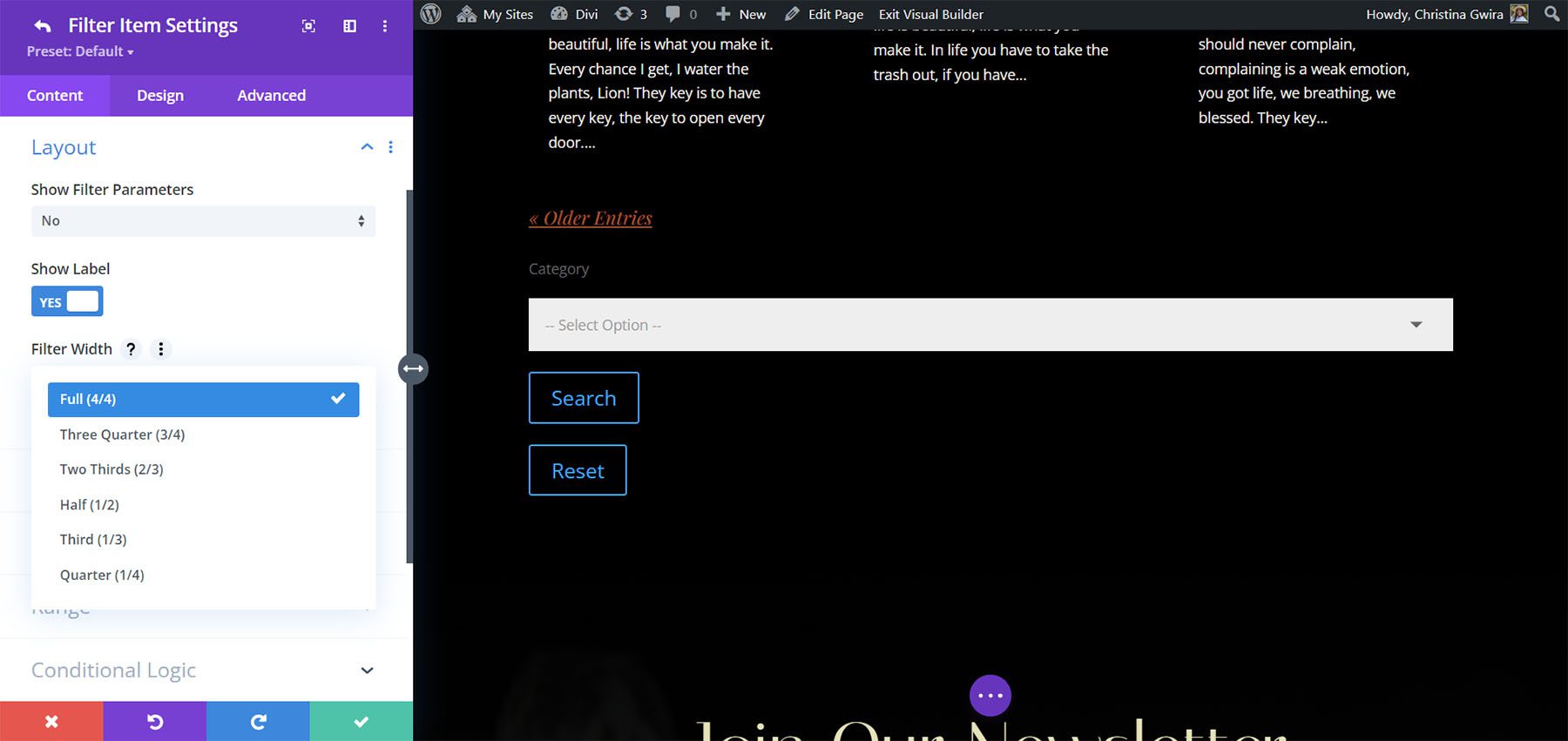Click the panel resize handle arrow icon
Image resolution: width=1568 pixels, height=741 pixels.
coord(413,369)
